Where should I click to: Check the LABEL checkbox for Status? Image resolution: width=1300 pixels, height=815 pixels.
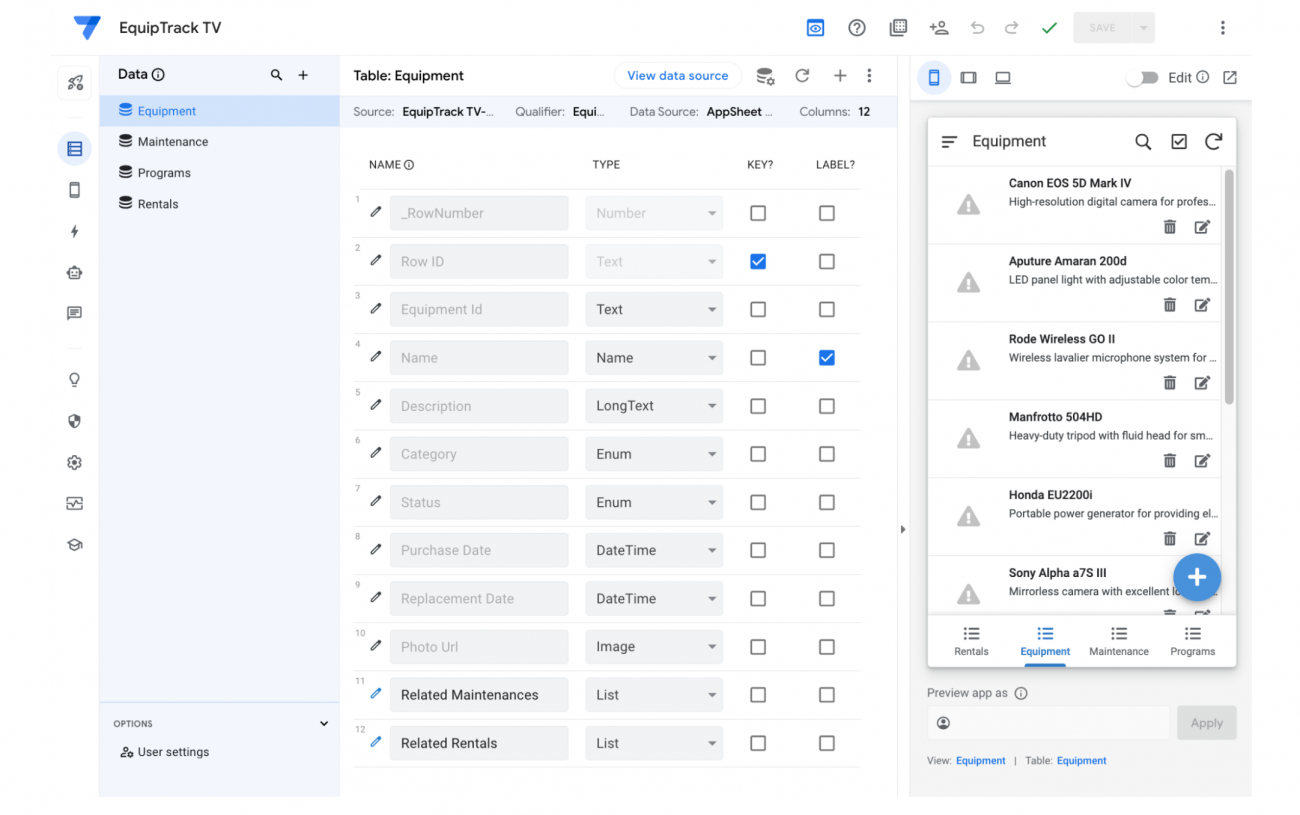[x=826, y=502]
